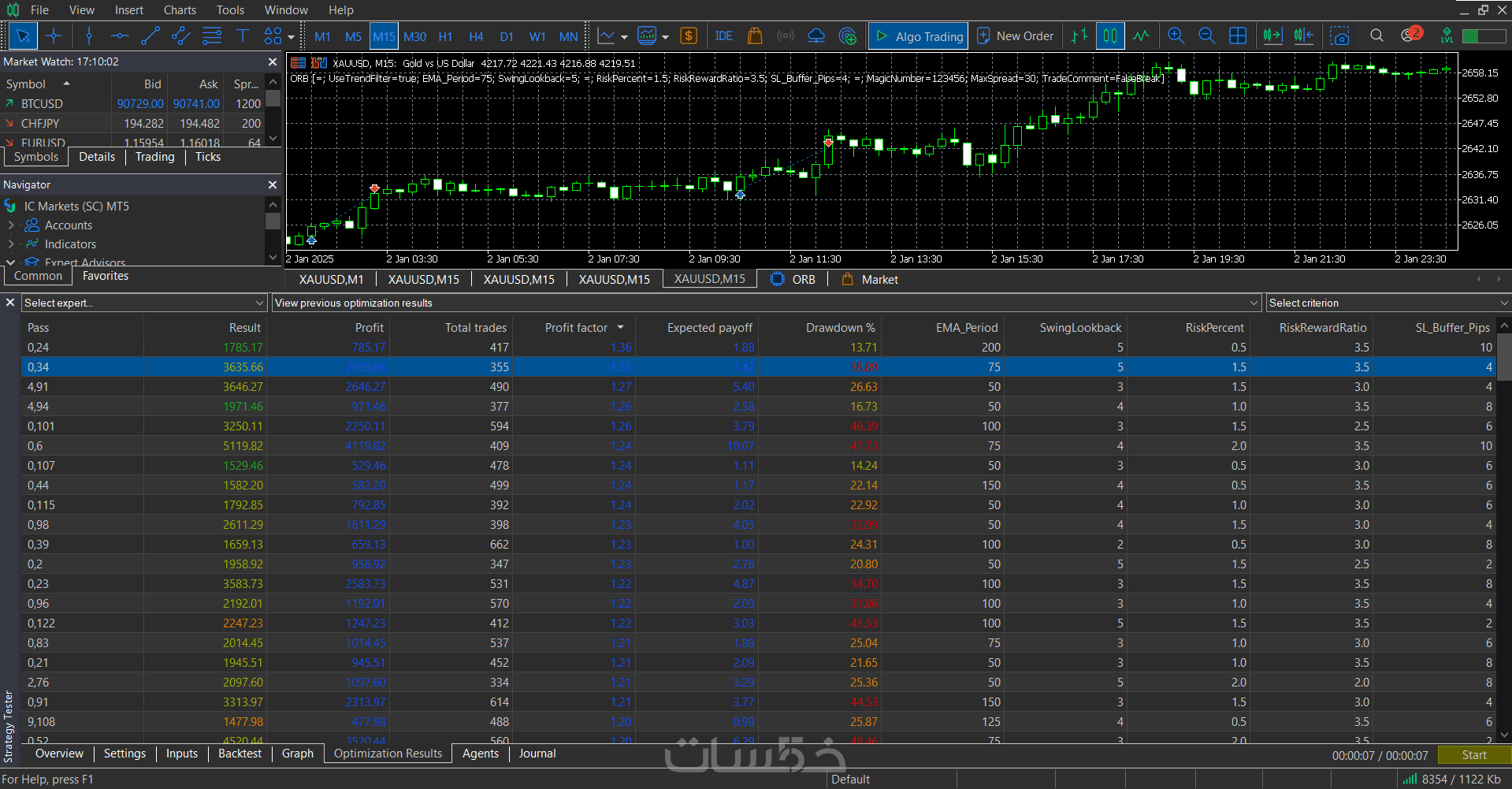This screenshot has width=1512, height=789.
Task: Close the Strategy Tester panel
Action: tap(10, 303)
